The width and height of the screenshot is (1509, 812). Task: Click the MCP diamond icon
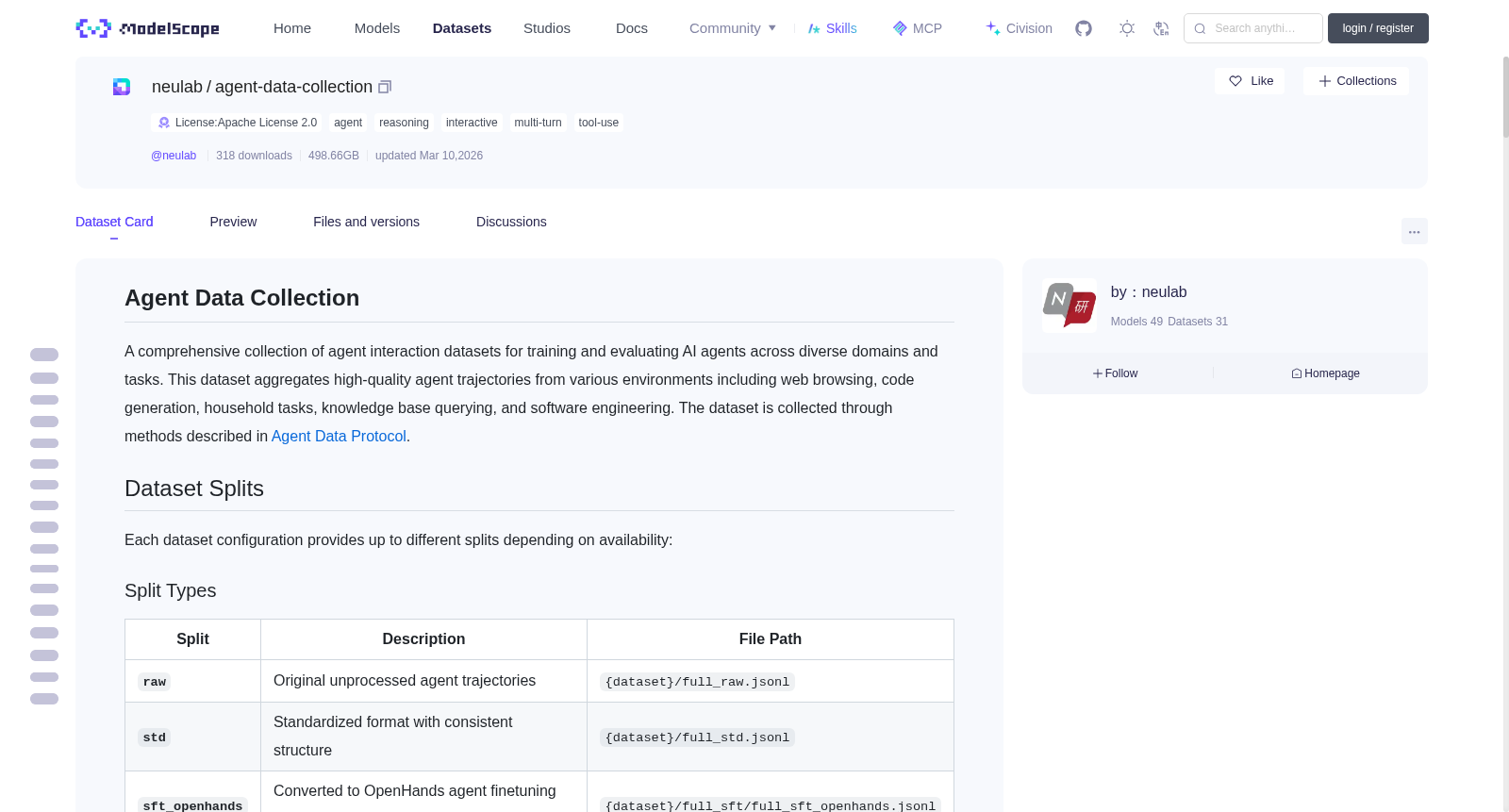click(900, 28)
